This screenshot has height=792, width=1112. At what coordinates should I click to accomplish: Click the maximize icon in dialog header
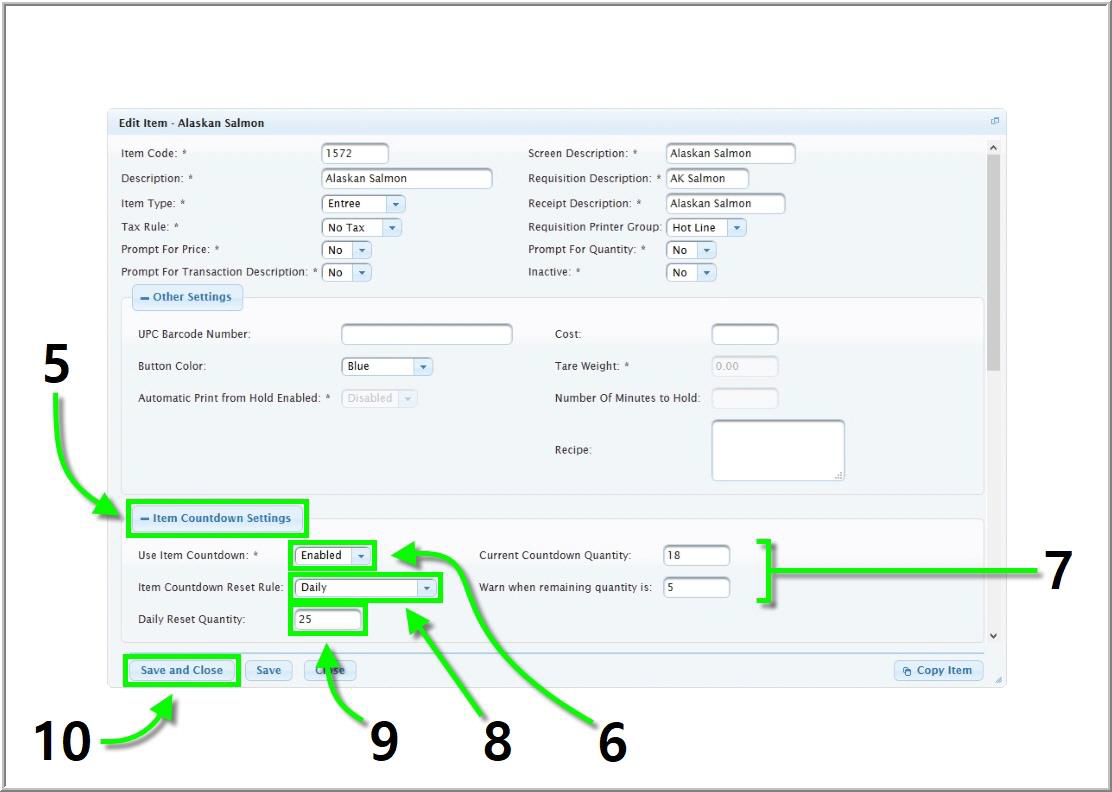click(x=994, y=121)
